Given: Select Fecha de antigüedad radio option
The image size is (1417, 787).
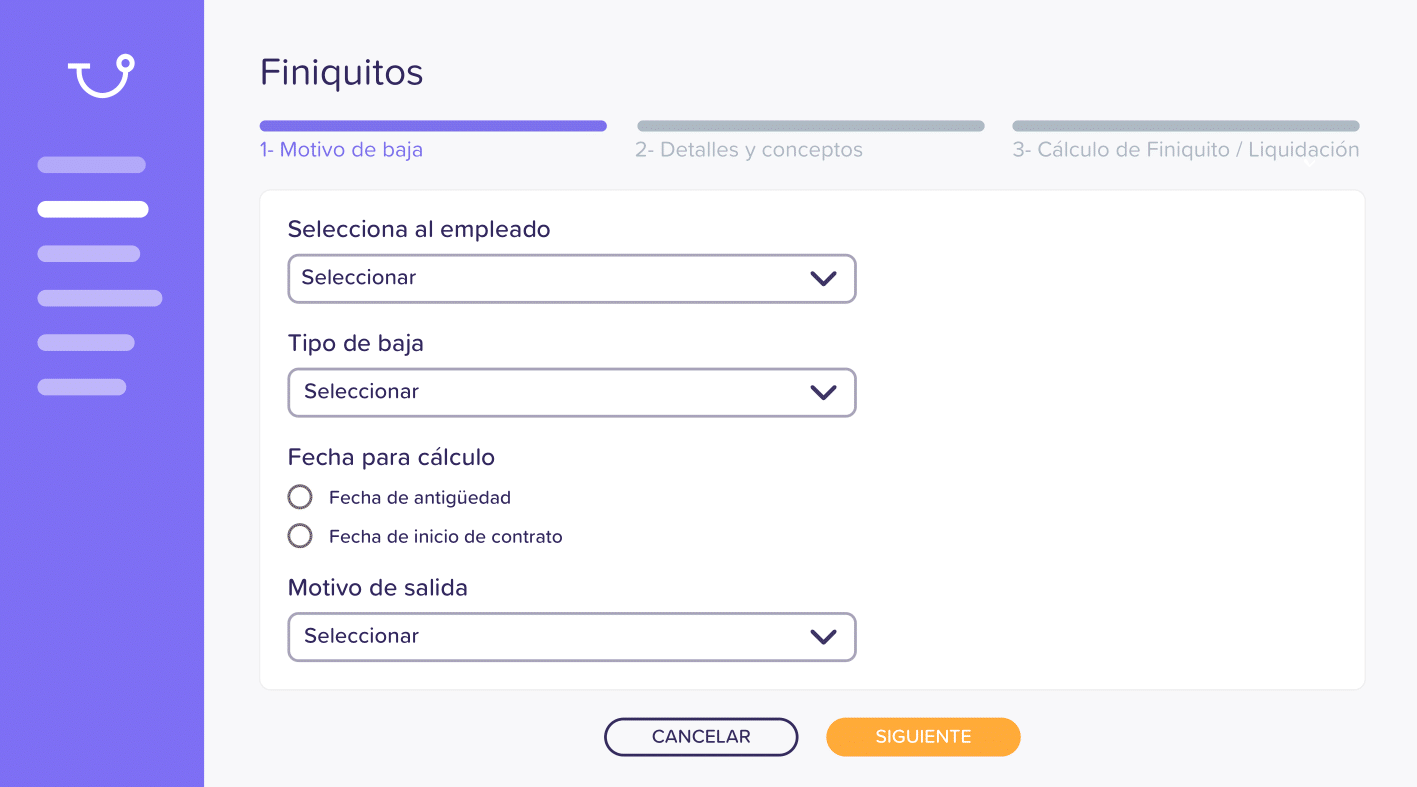Looking at the screenshot, I should pos(300,497).
